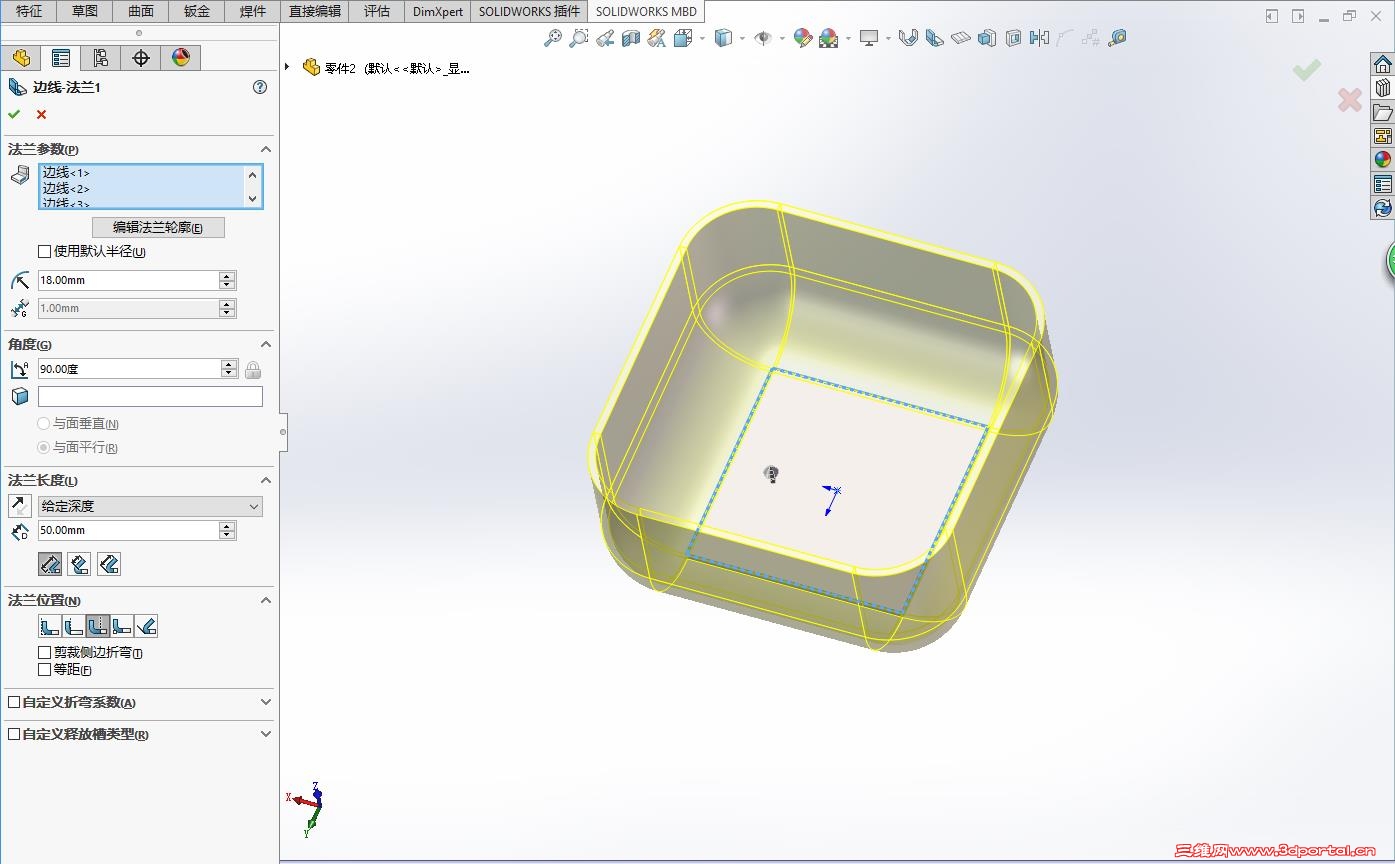
Task: Select outer virtual sharp length reference
Action: 50,565
